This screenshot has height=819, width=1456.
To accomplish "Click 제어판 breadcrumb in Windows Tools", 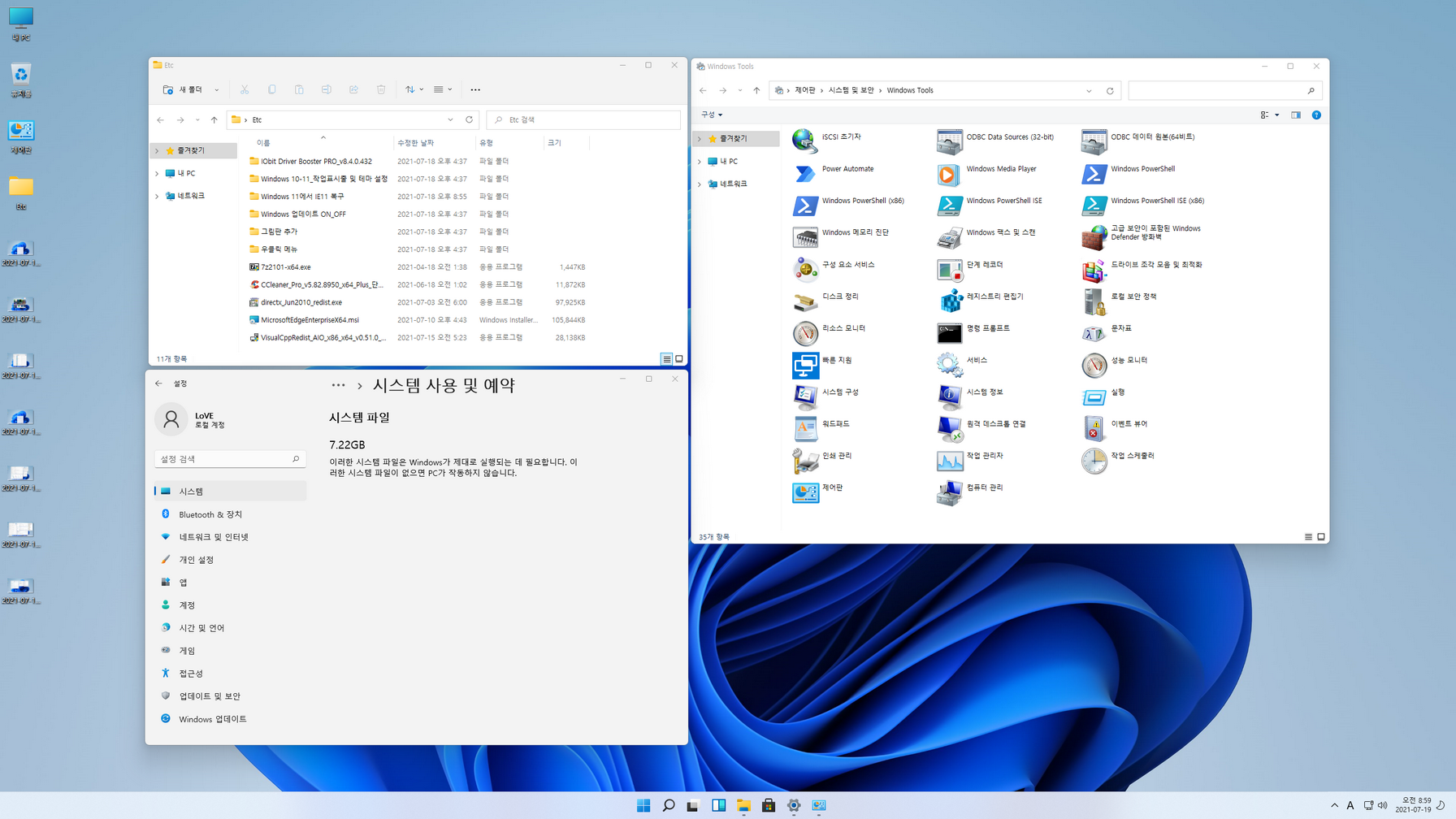I will tap(805, 90).
